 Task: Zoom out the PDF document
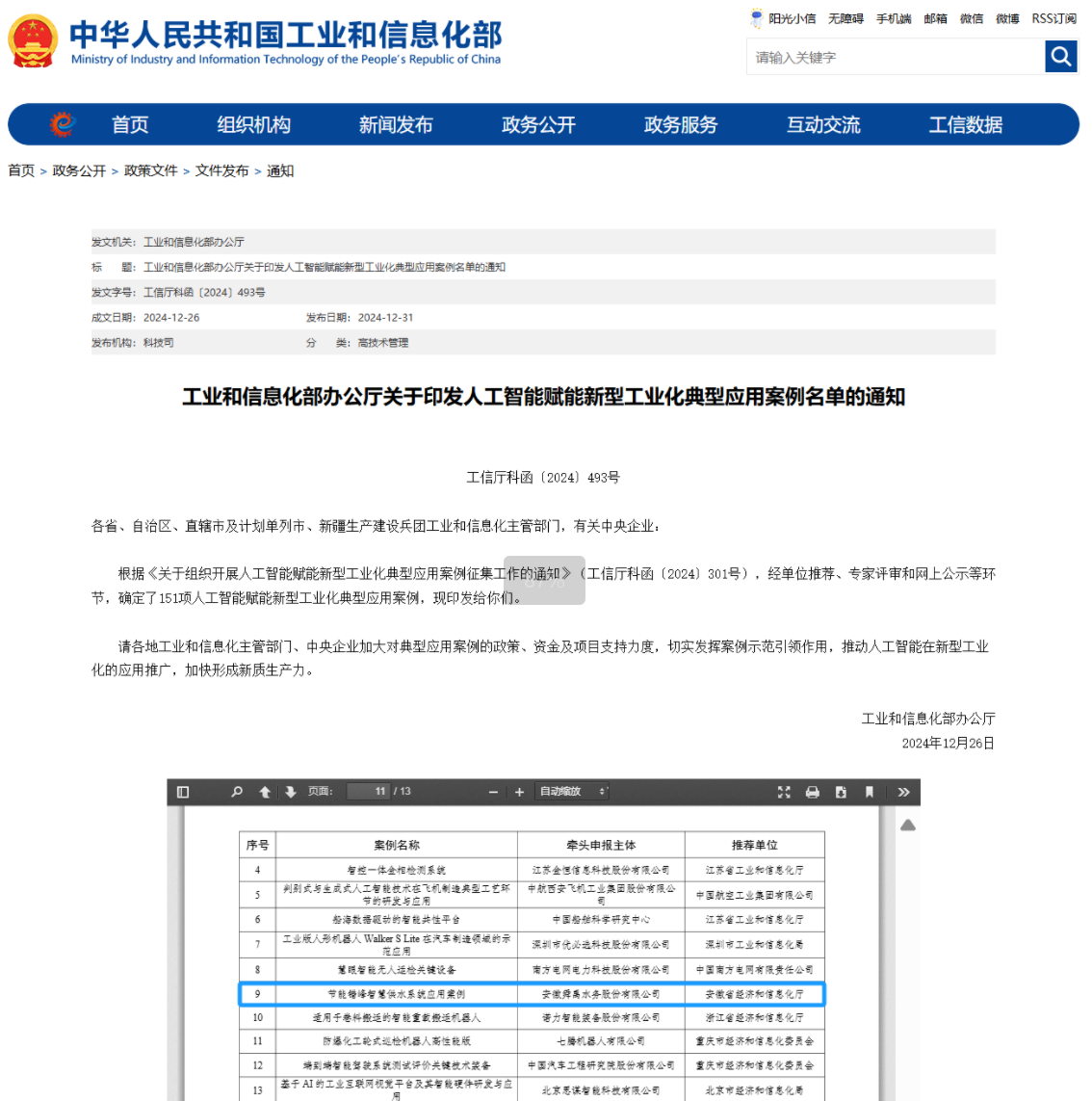click(x=494, y=792)
